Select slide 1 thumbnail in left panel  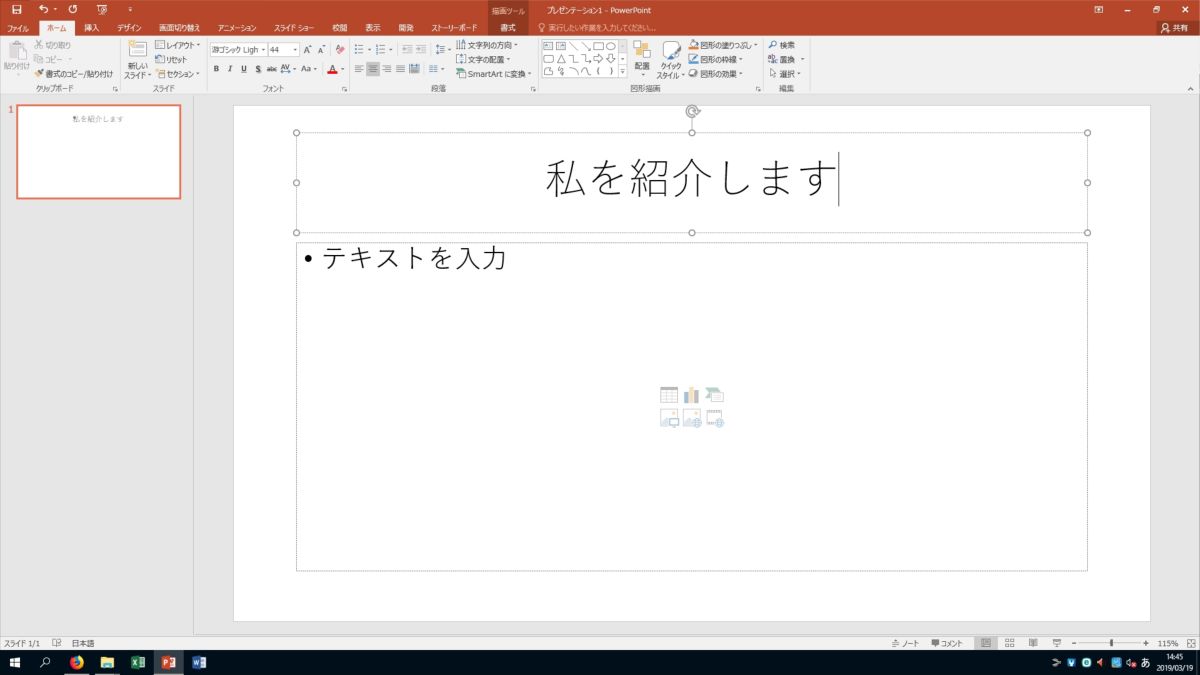point(99,151)
